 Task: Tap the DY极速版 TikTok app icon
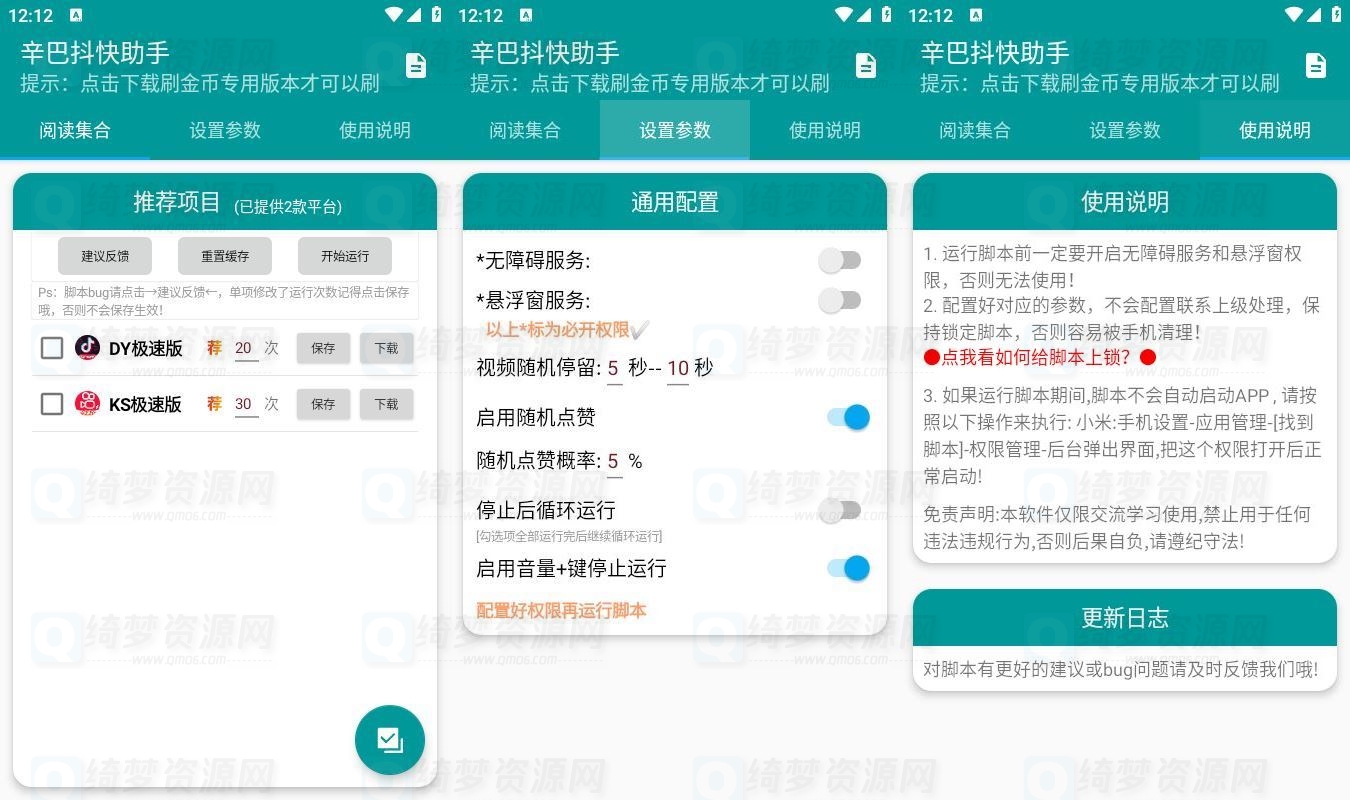click(88, 348)
